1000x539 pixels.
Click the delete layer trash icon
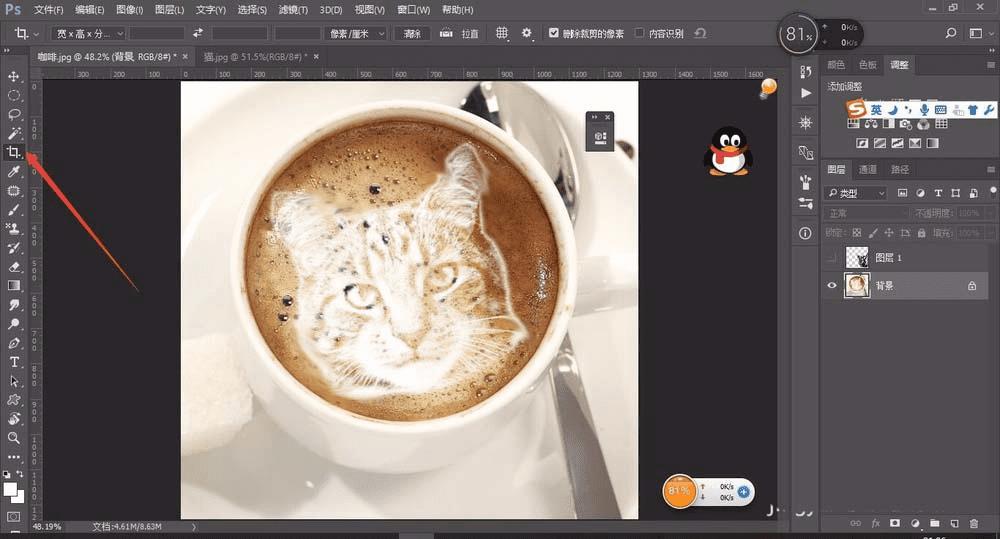tap(974, 523)
